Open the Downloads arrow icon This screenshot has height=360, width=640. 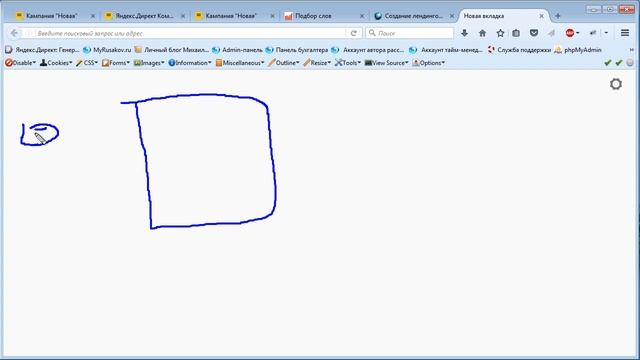(464, 33)
